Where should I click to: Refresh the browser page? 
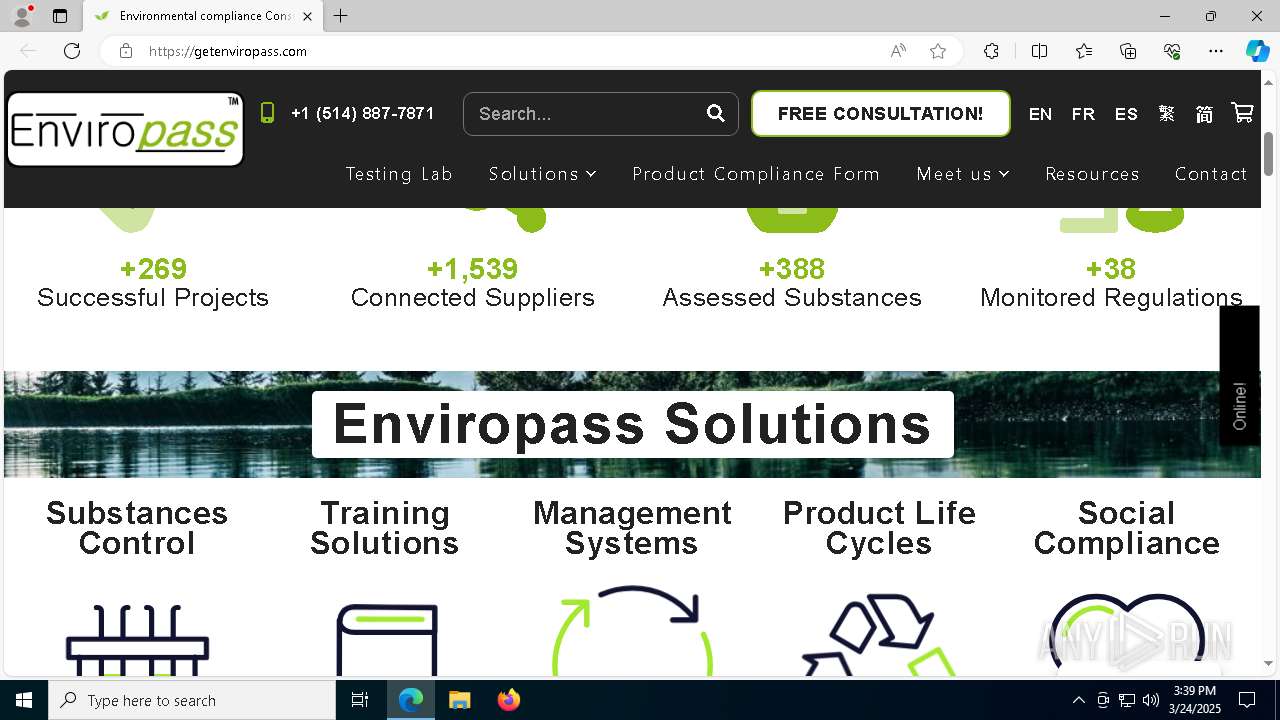coord(72,51)
